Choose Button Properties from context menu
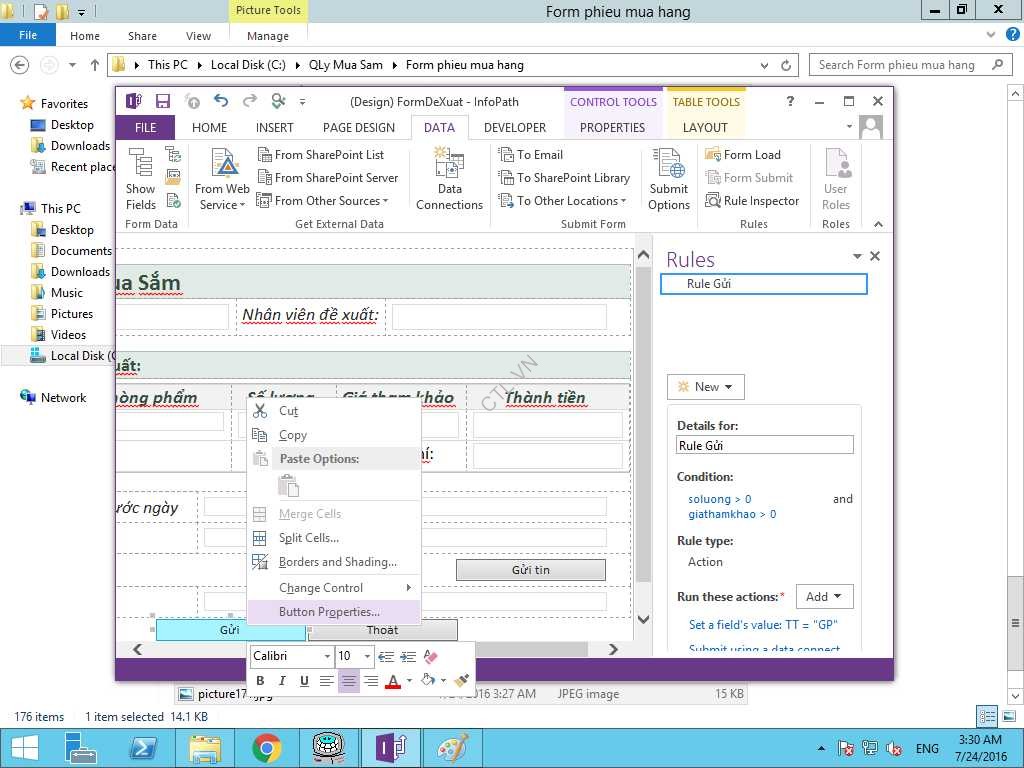This screenshot has width=1024, height=768. (329, 612)
